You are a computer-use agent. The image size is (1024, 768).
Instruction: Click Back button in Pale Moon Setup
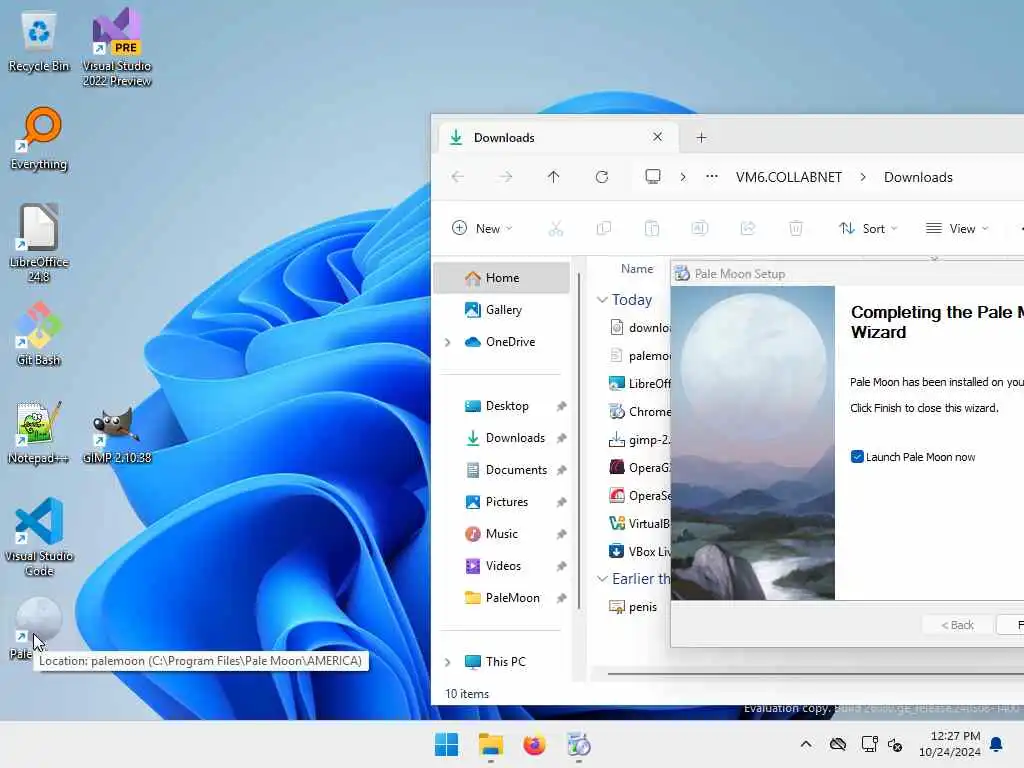(x=957, y=625)
